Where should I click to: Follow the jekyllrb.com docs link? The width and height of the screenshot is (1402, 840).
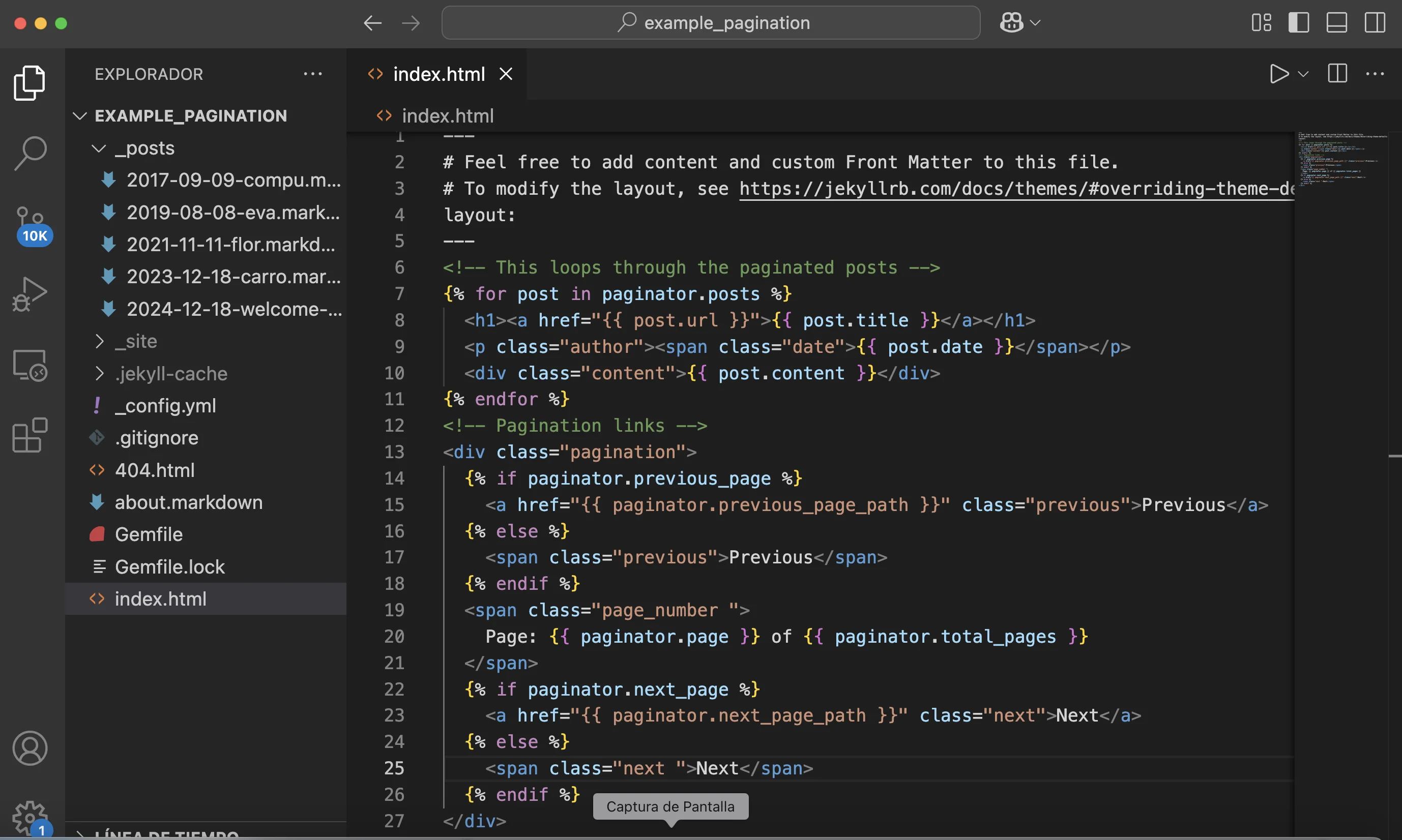point(1016,189)
